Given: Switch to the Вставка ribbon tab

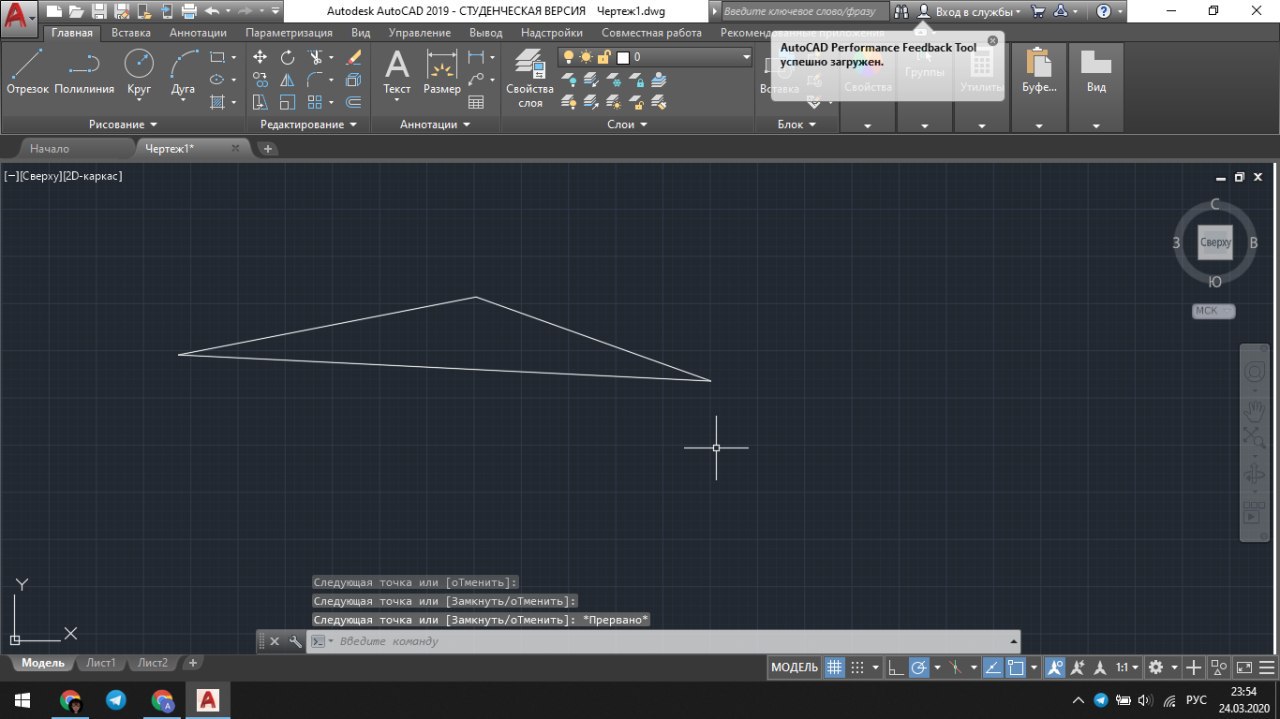Looking at the screenshot, I should [131, 33].
